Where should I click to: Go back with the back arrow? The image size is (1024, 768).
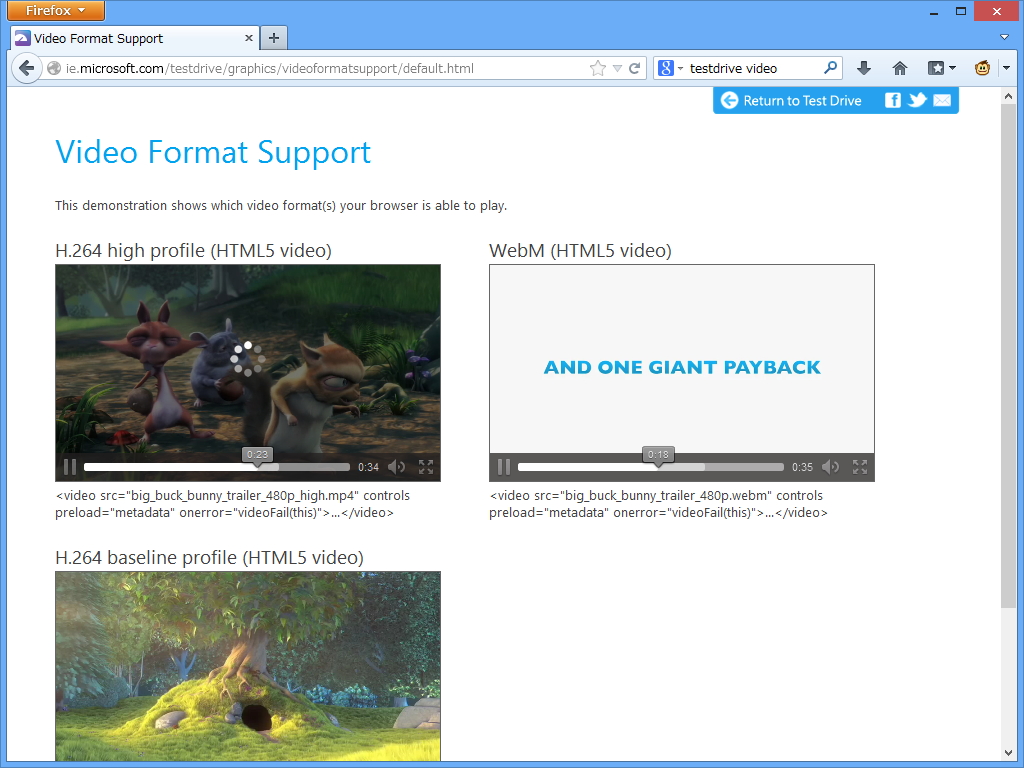(26, 68)
